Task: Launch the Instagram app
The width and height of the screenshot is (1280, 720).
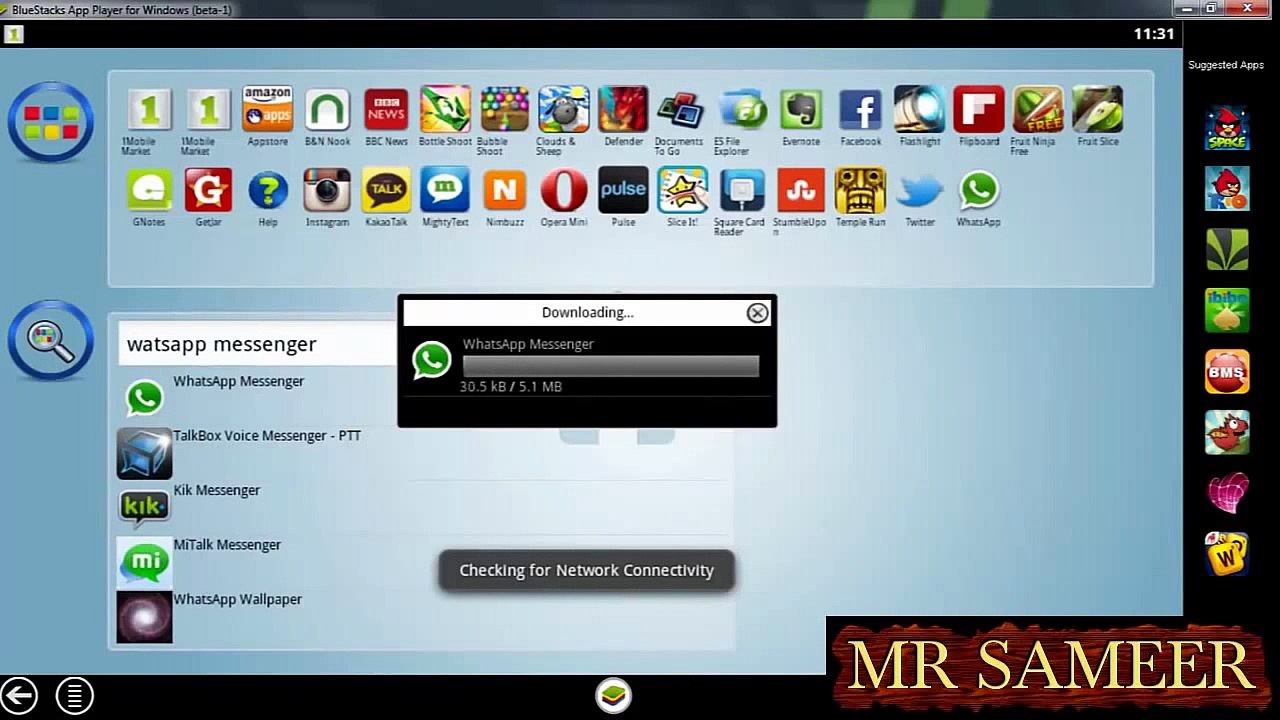Action: (327, 190)
